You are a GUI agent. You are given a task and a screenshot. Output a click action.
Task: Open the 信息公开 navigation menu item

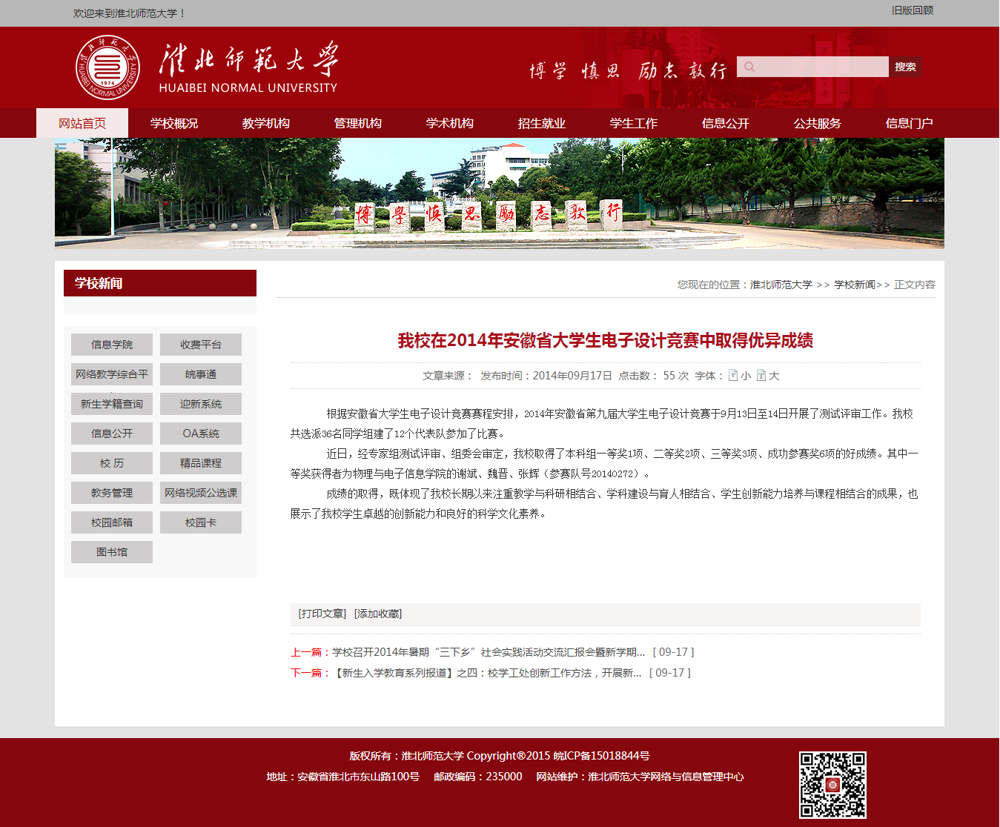[724, 123]
